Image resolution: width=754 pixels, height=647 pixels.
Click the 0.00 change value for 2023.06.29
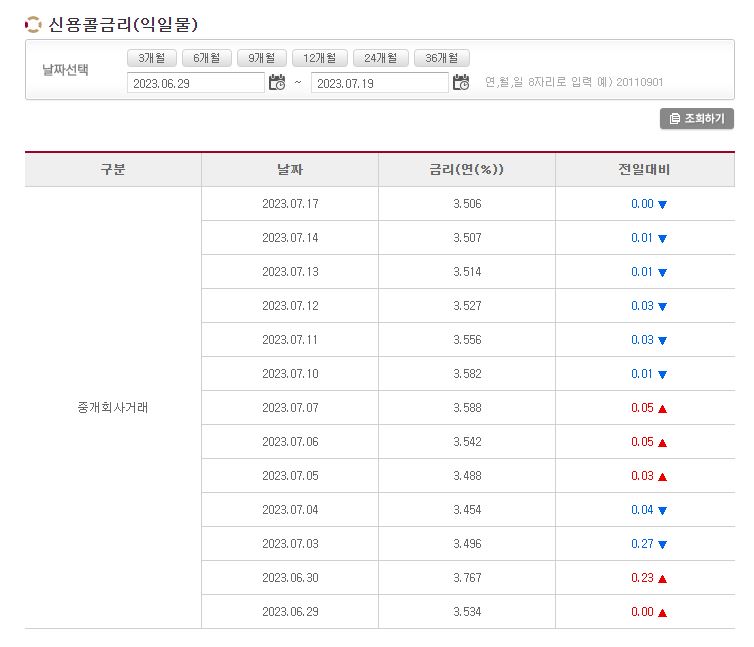642,612
